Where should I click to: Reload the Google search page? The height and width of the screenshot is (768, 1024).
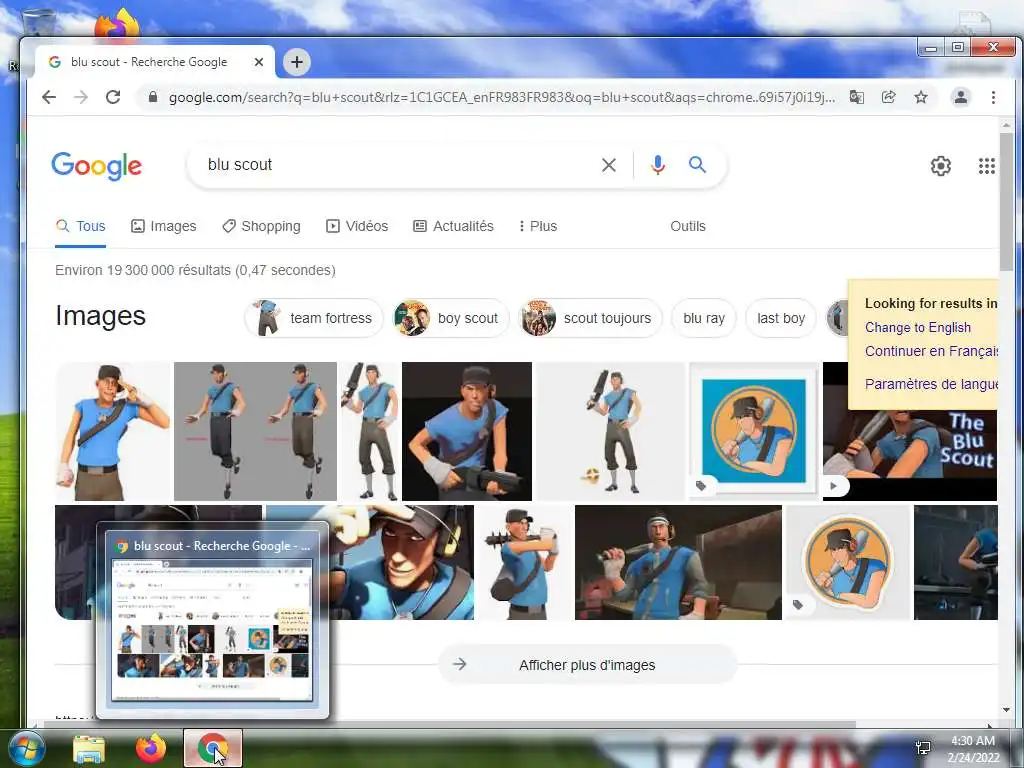point(113,97)
